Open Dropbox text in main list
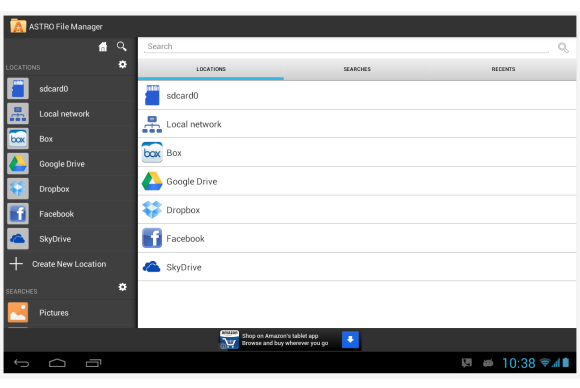Image resolution: width=580 pixels, height=388 pixels. coord(183,210)
